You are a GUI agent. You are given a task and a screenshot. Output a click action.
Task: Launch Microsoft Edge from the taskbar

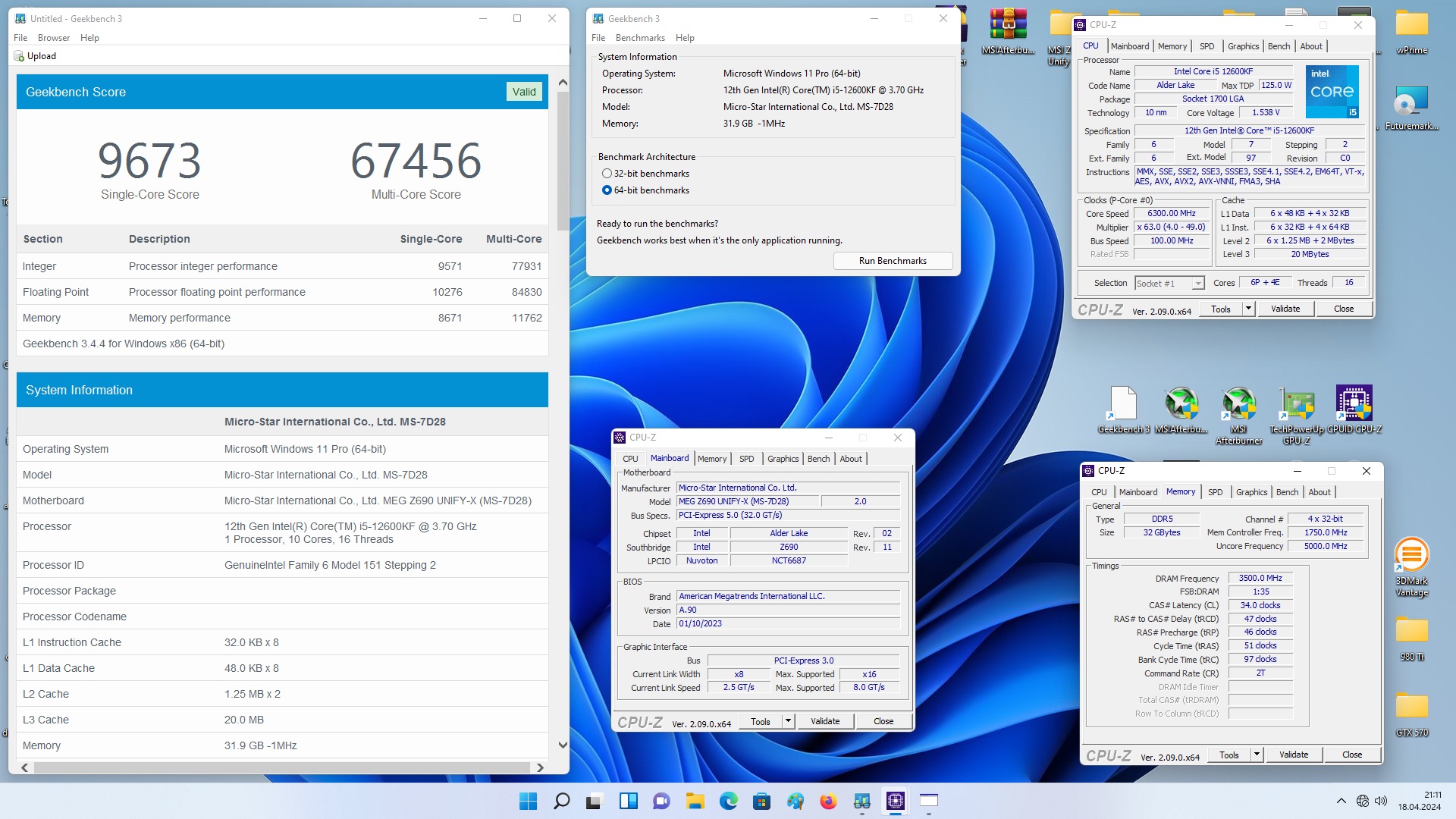pos(728,801)
